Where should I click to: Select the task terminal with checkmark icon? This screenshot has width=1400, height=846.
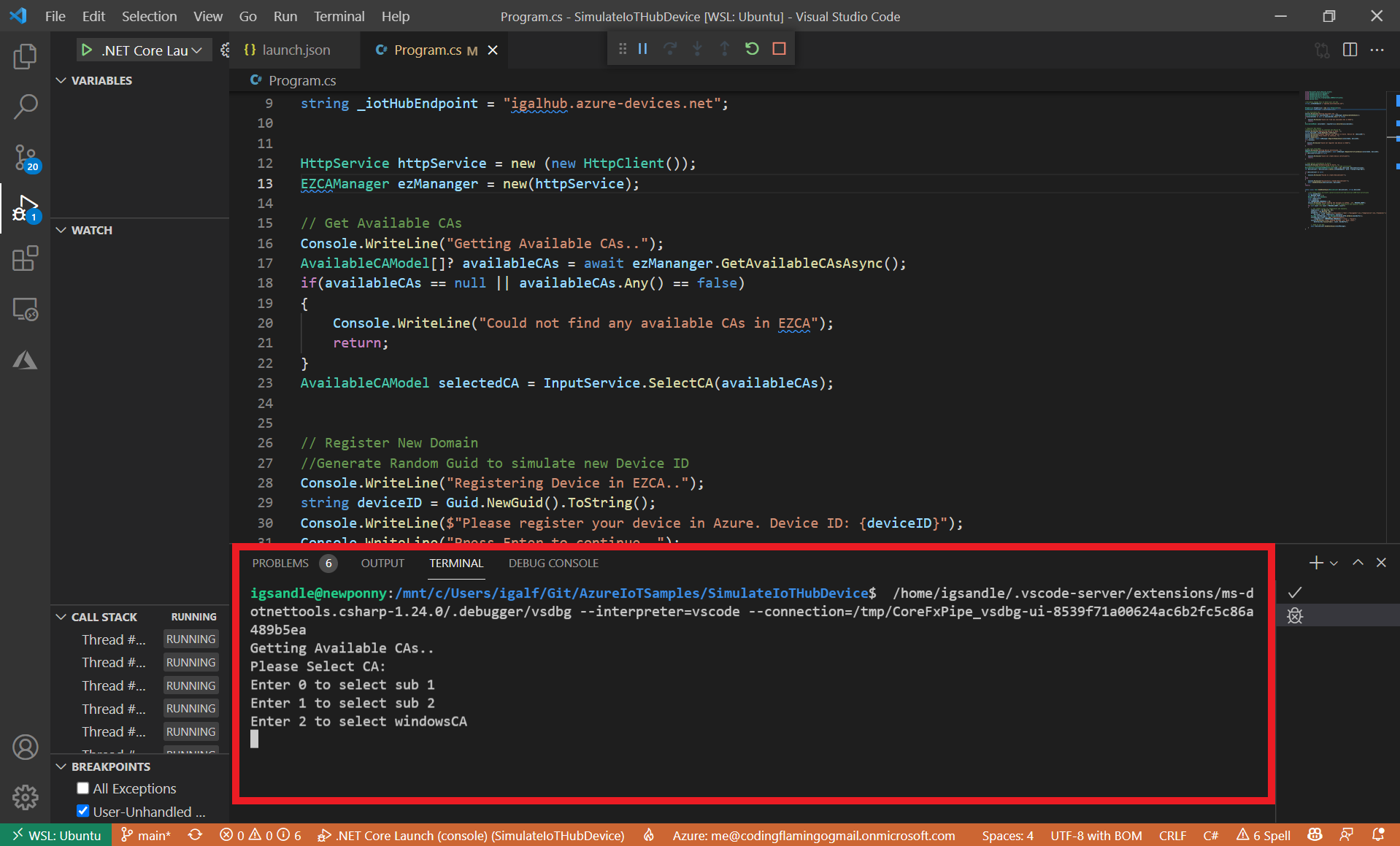pos(1295,593)
